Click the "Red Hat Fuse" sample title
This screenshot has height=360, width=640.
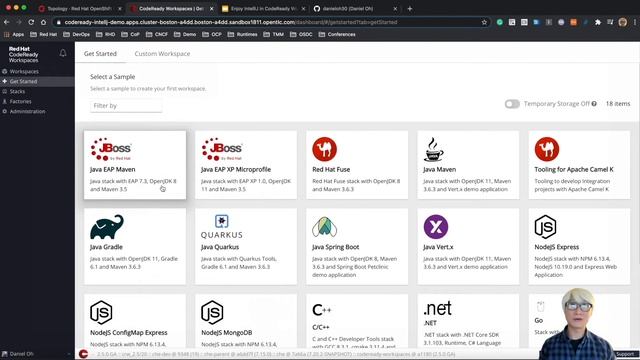click(331, 169)
